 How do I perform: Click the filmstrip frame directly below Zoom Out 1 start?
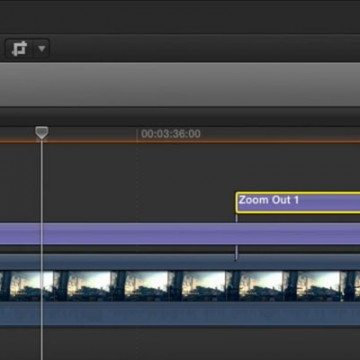click(x=254, y=286)
